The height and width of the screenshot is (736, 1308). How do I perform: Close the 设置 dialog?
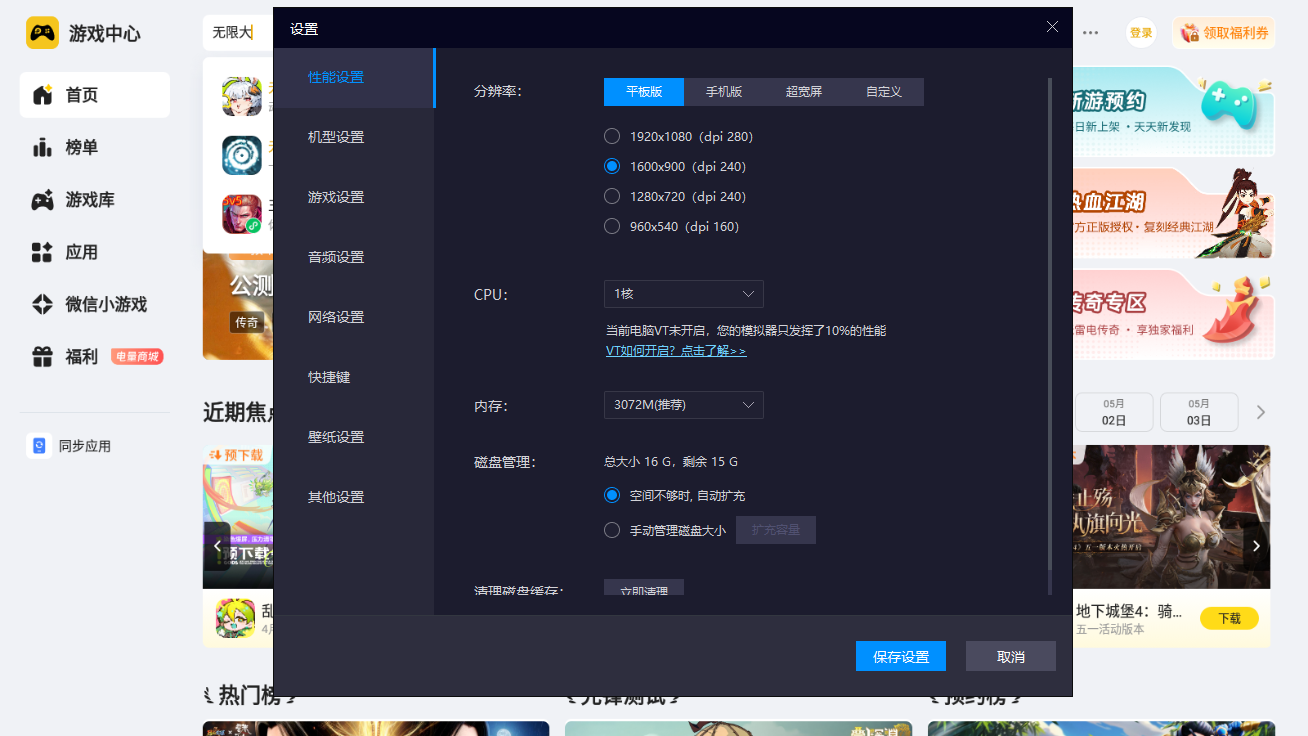1052,27
